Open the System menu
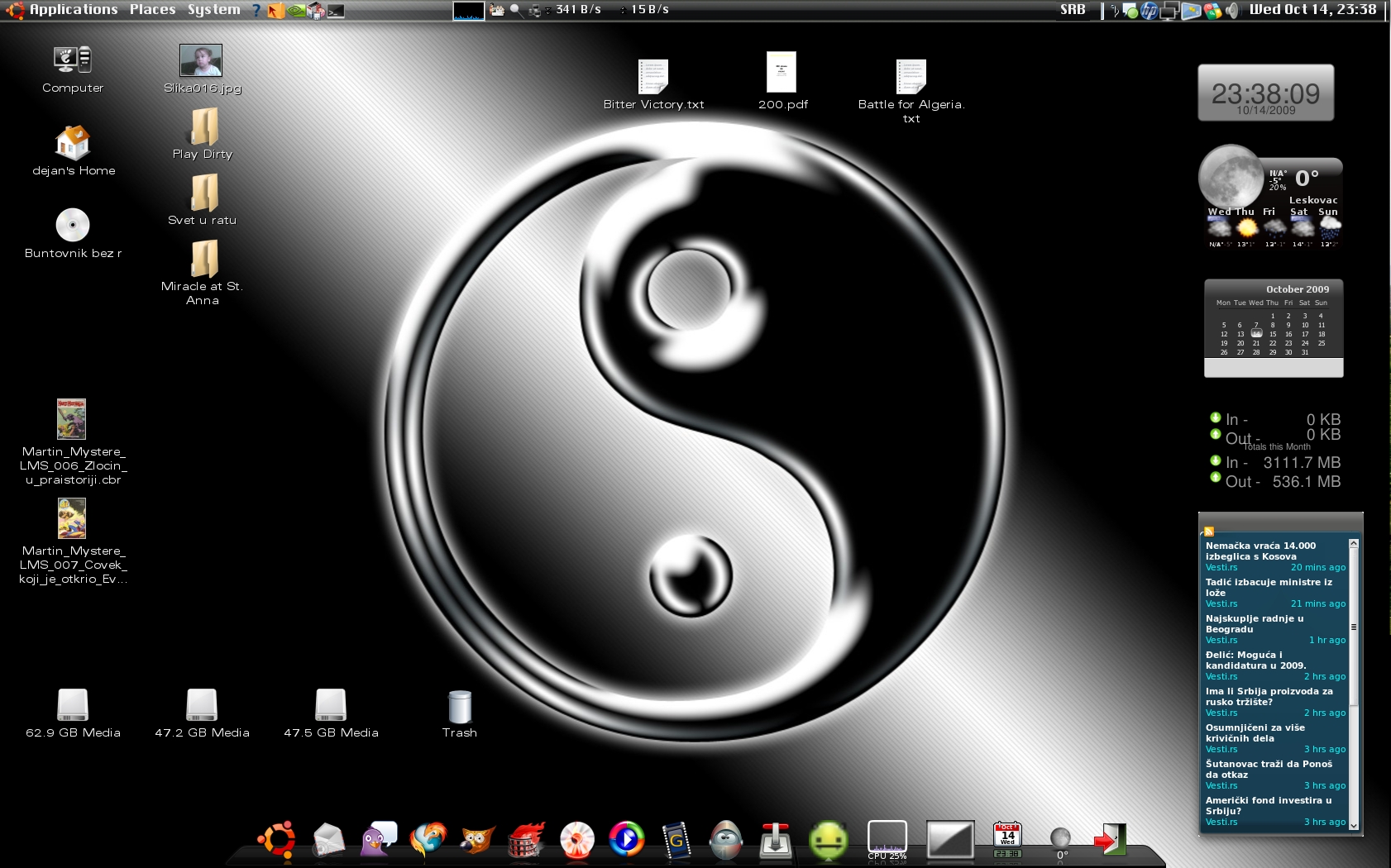 pos(213,10)
